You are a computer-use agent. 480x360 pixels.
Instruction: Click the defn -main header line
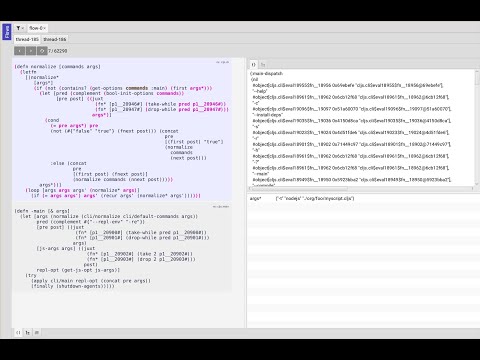[x=42, y=211]
